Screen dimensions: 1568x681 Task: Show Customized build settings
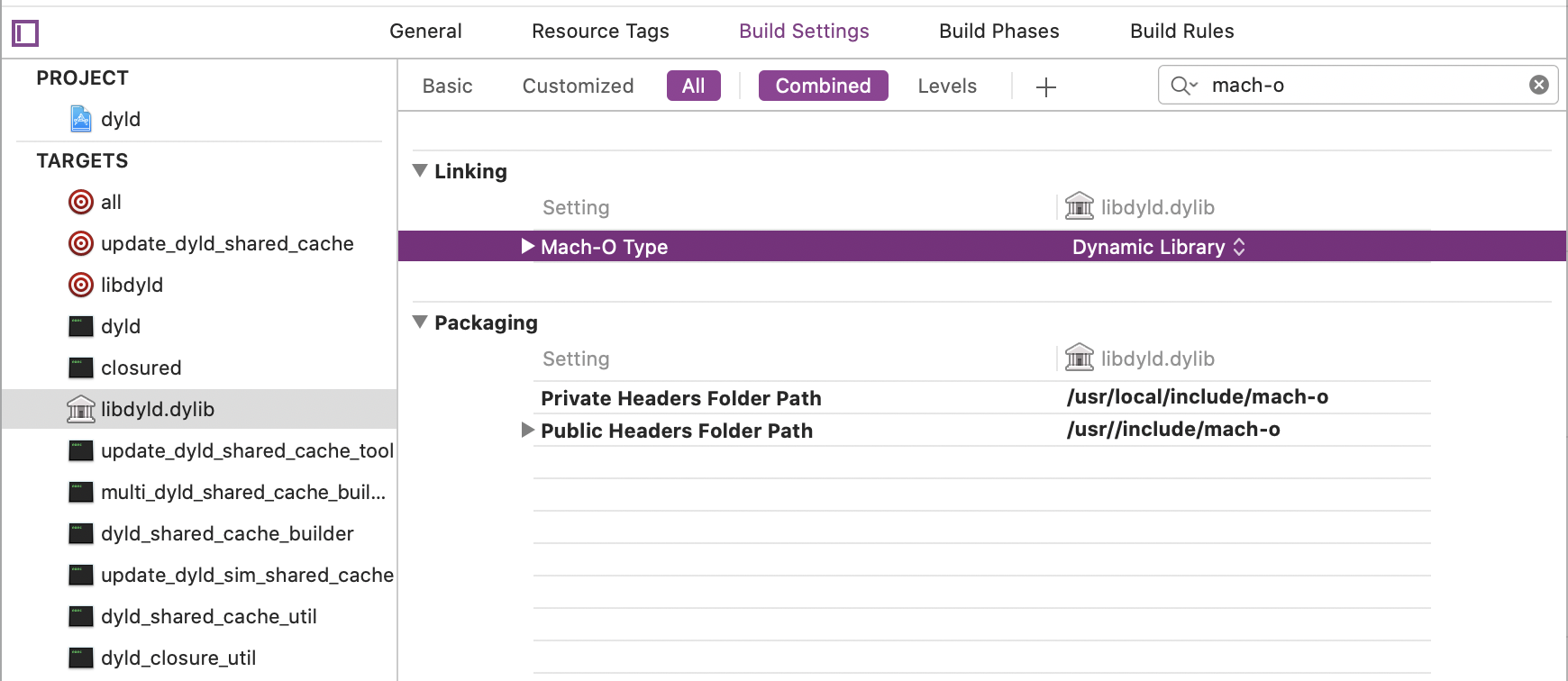click(x=579, y=86)
